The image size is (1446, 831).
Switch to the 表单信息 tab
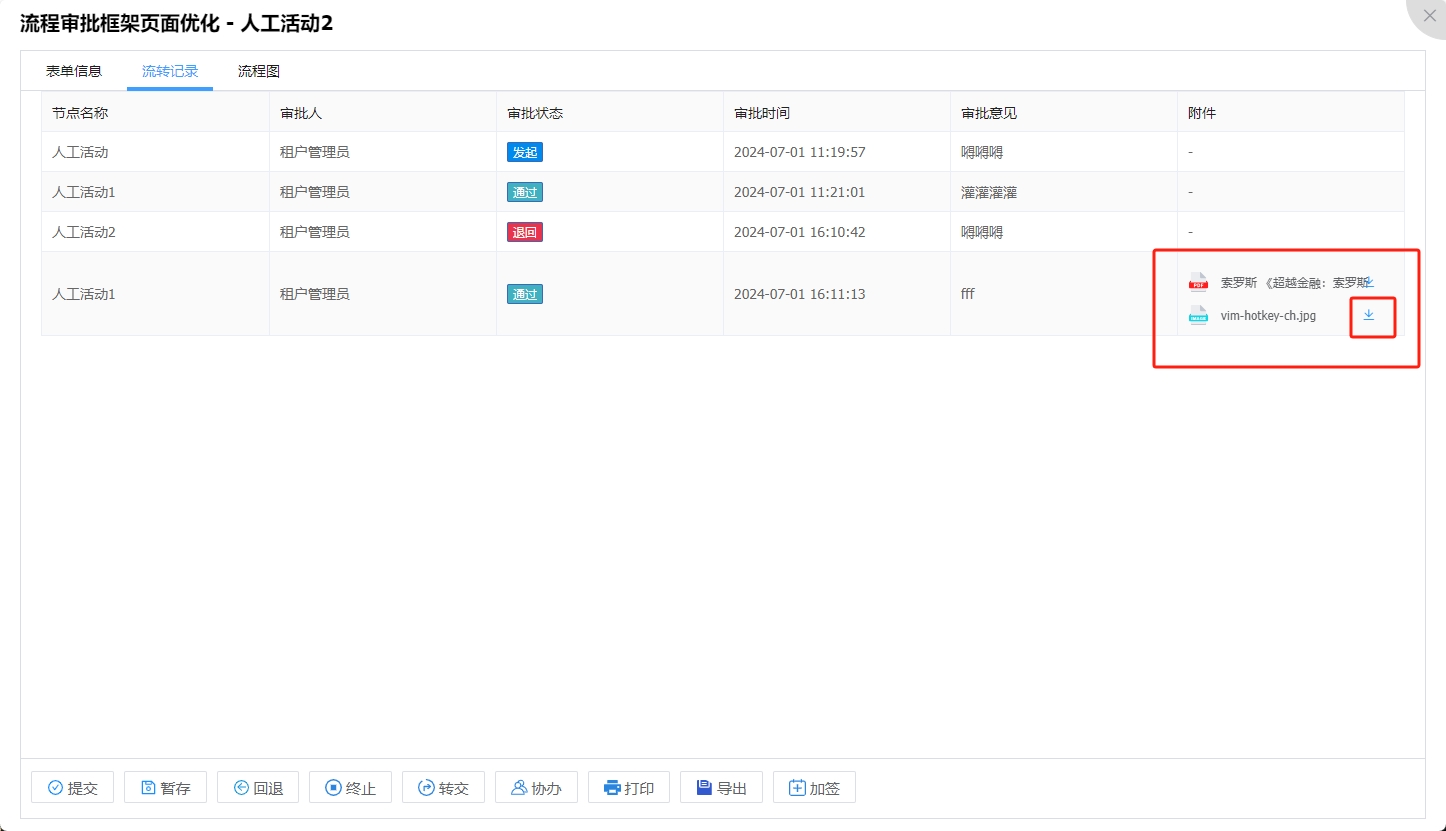(x=74, y=71)
